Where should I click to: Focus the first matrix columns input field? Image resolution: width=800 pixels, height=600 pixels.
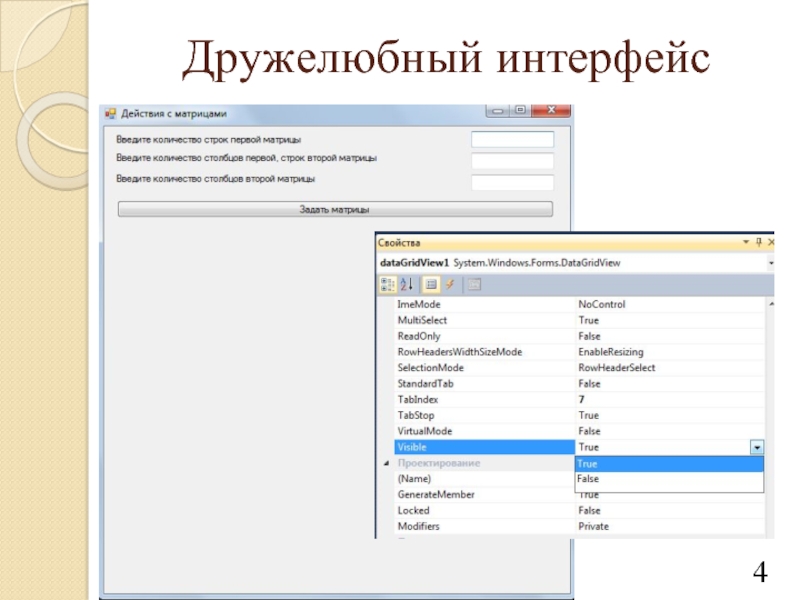coord(512,161)
